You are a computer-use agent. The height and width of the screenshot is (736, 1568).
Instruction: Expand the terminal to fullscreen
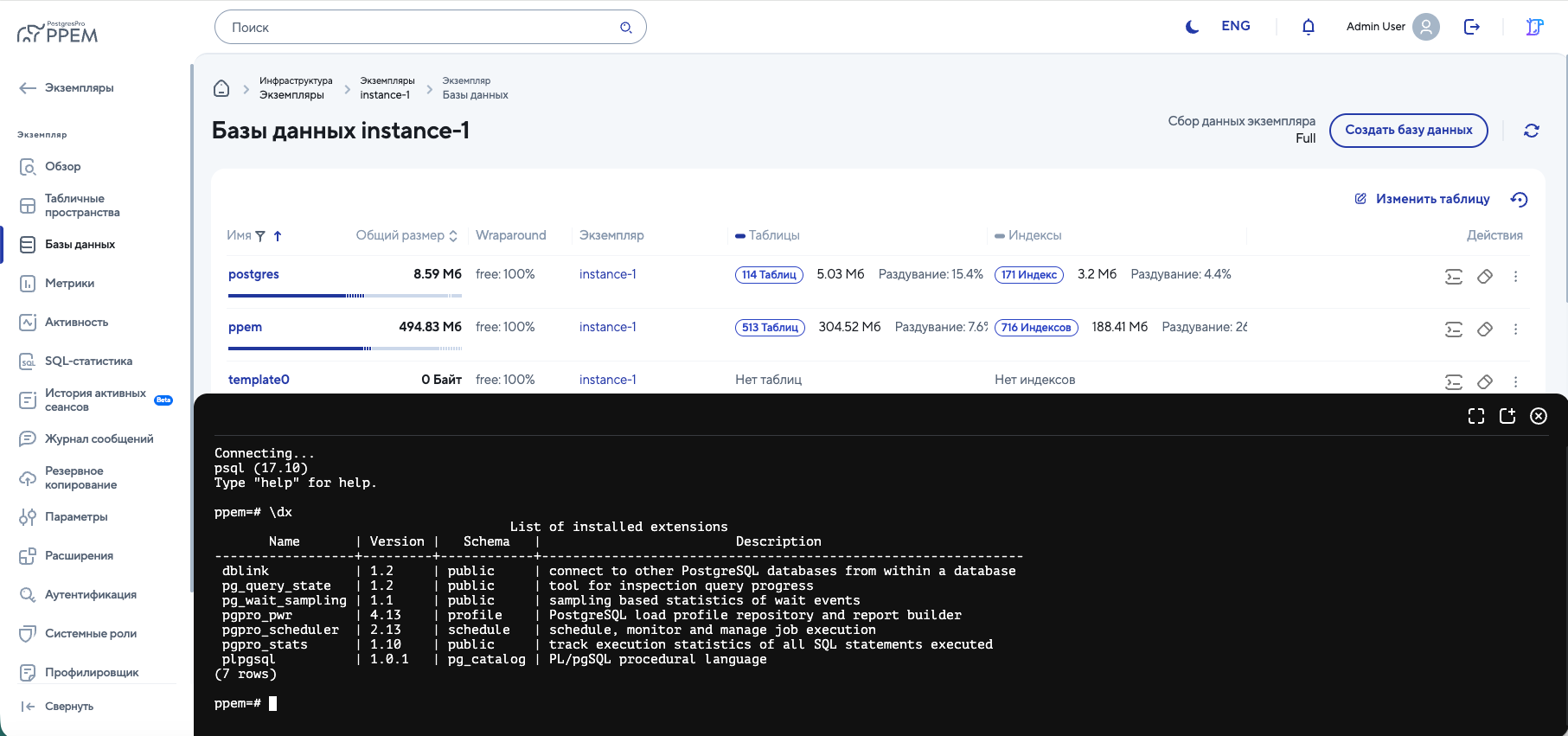[1476, 416]
